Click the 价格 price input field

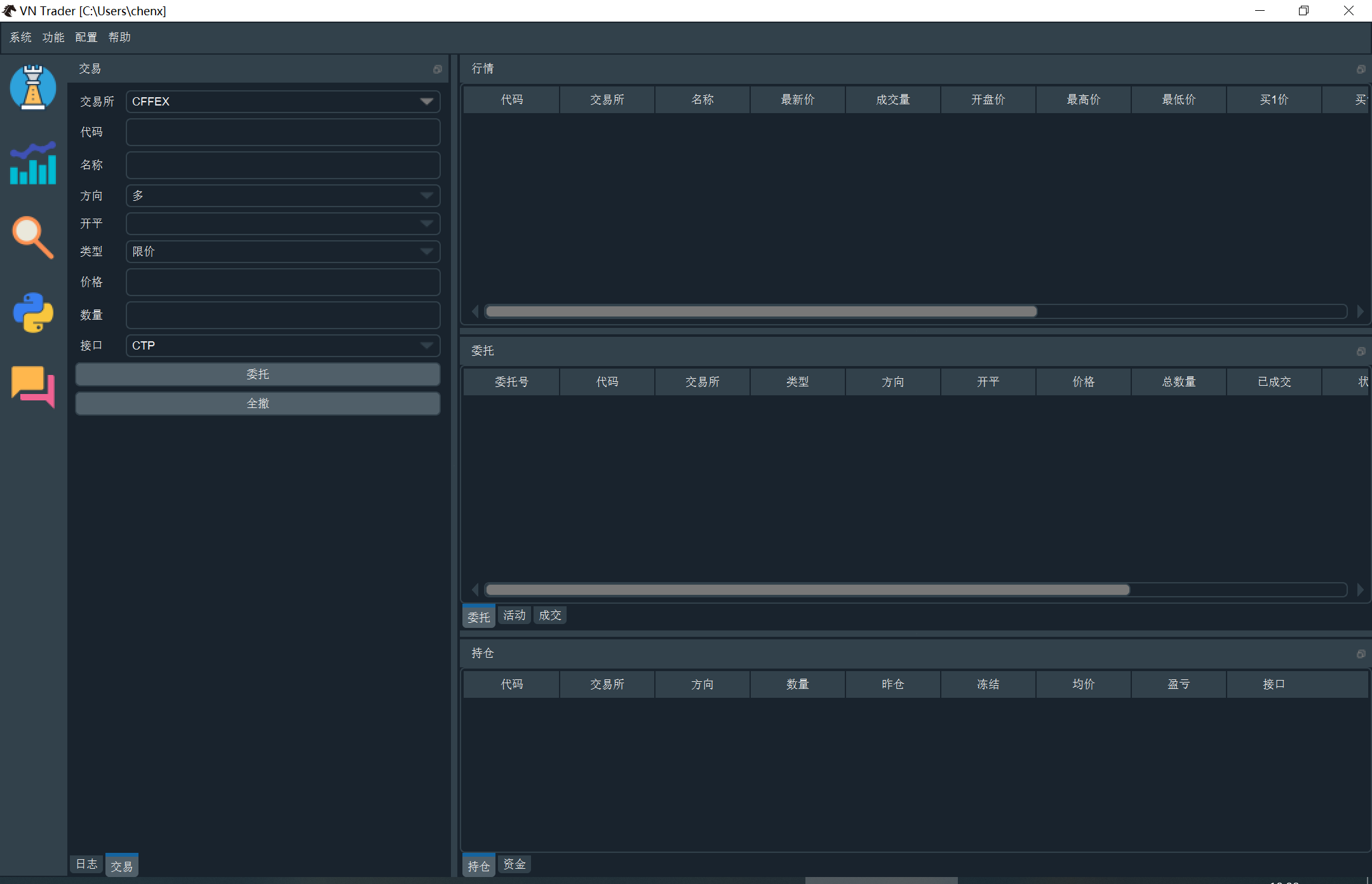[x=283, y=282]
